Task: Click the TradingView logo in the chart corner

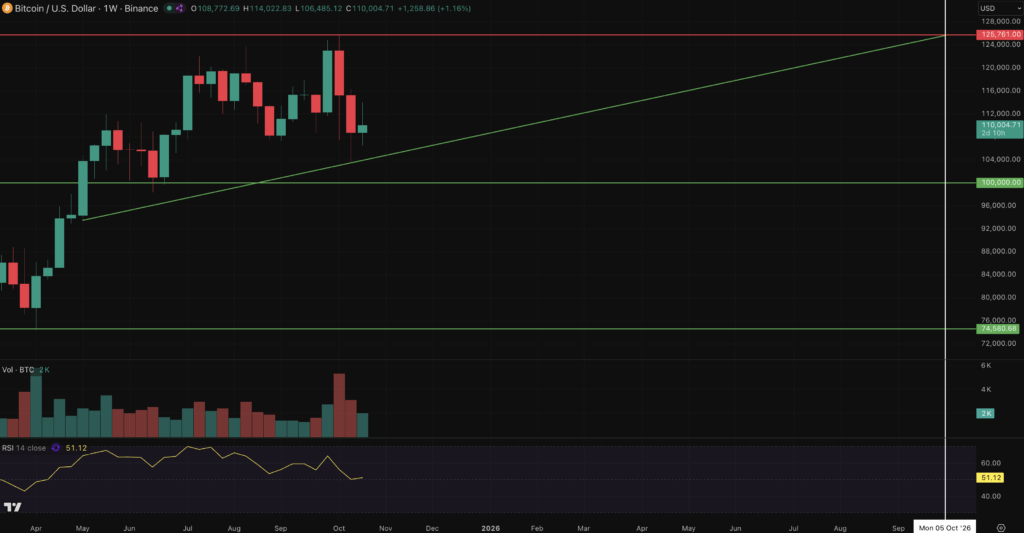Action: point(13,509)
